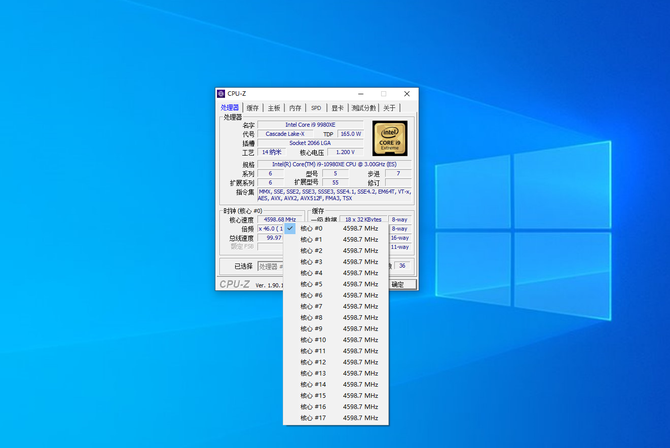Screen dimensions: 670x448
Task: Select 核心 #1 in the core list
Action: click(x=336, y=239)
